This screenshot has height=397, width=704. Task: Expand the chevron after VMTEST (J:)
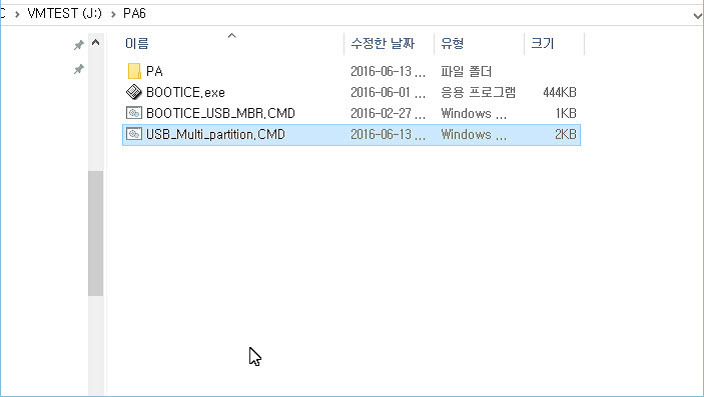(113, 14)
